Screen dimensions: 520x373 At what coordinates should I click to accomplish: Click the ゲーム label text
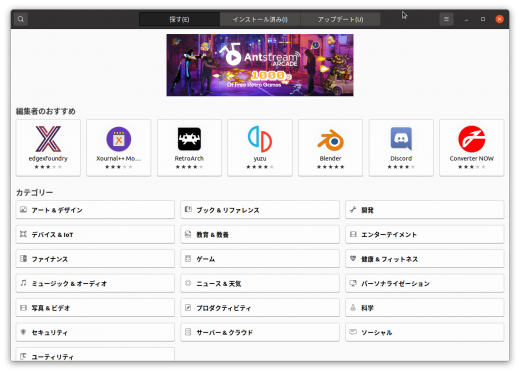coord(206,259)
